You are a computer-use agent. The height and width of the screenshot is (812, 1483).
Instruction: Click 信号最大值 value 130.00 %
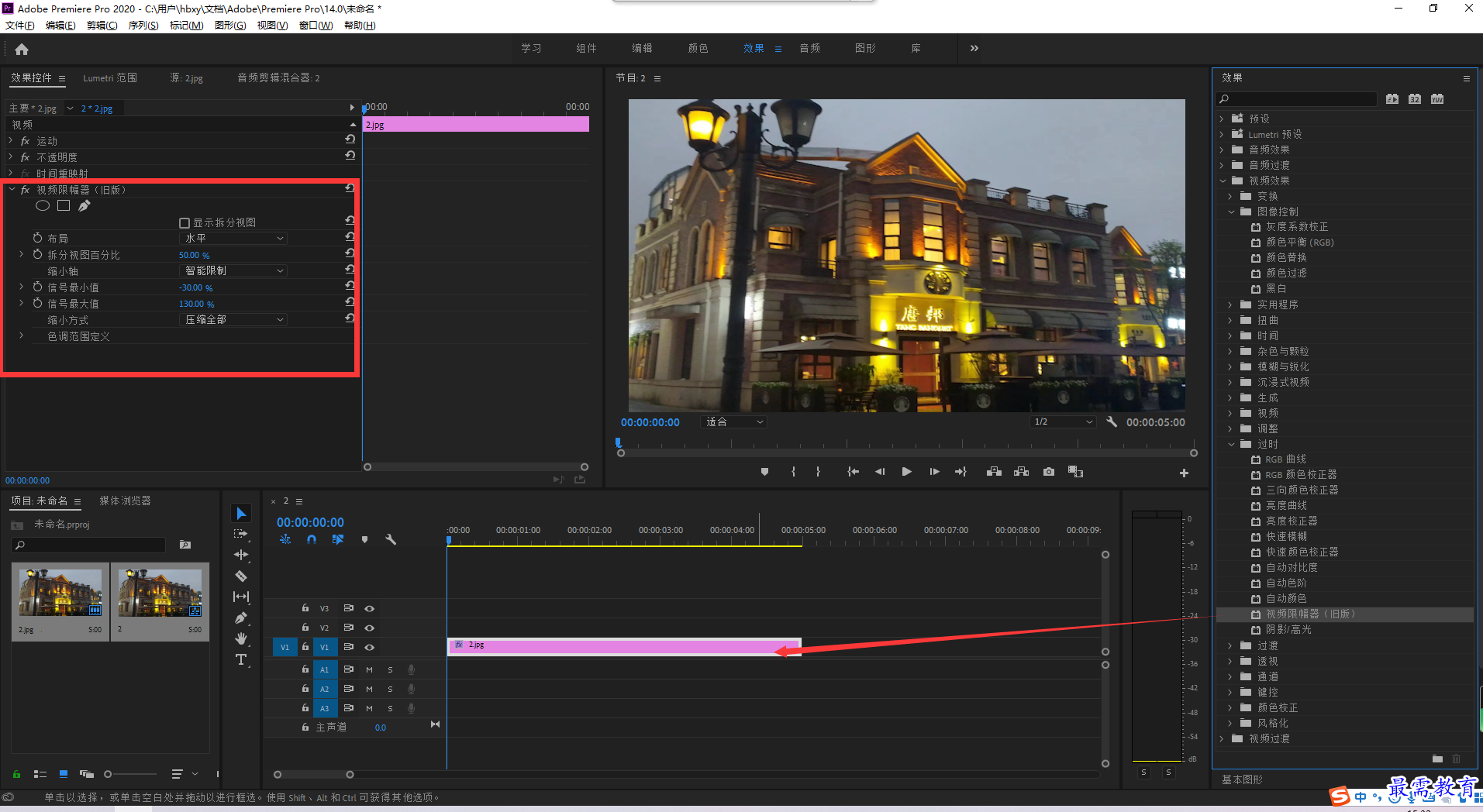(x=196, y=304)
